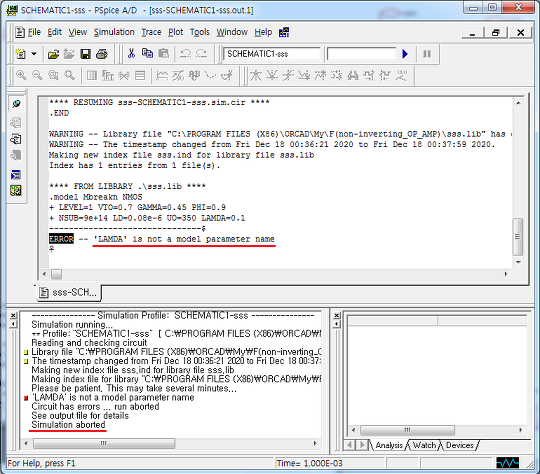The image size is (540, 474).
Task: Click the yellow-green icon in left sidebar
Action: tap(16, 190)
